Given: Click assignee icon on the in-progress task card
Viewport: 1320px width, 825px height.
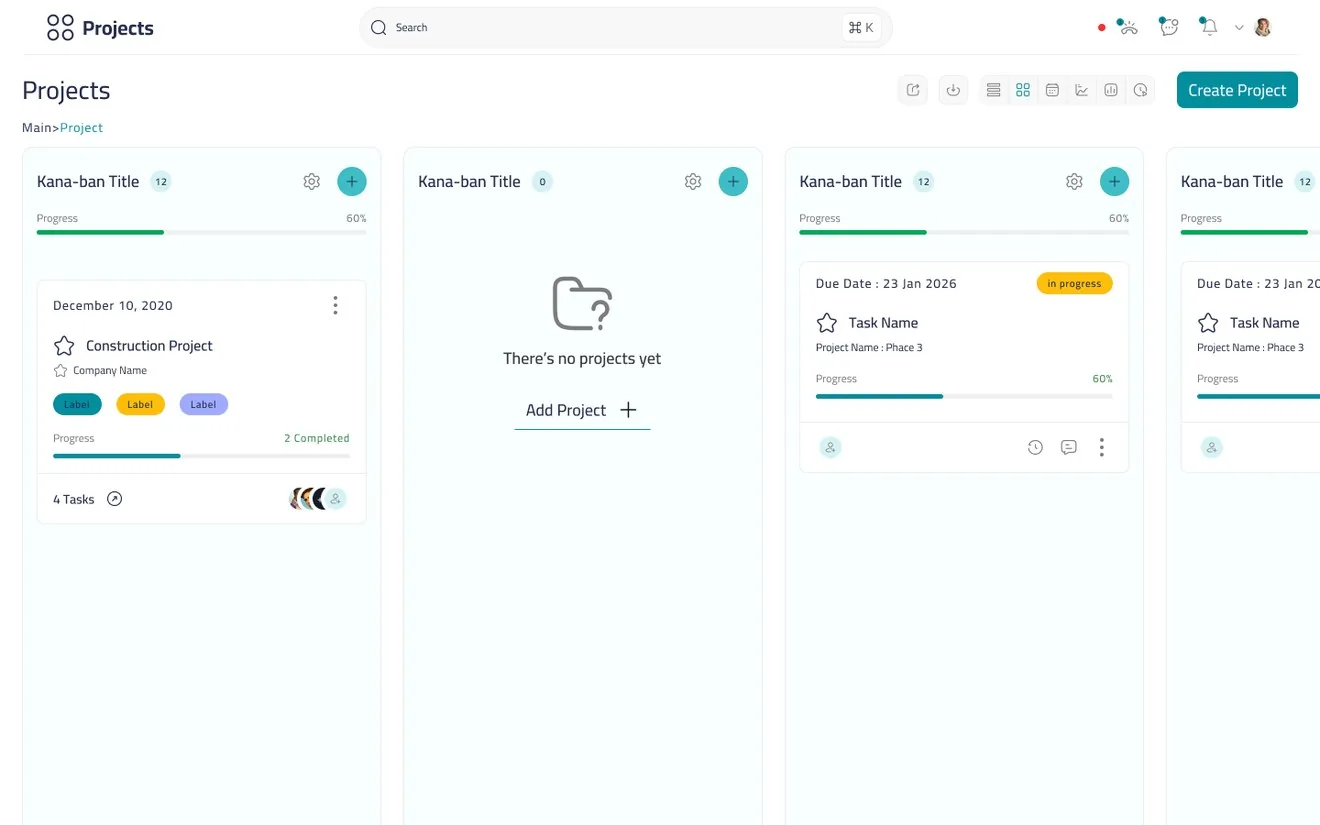Looking at the screenshot, I should (x=830, y=447).
